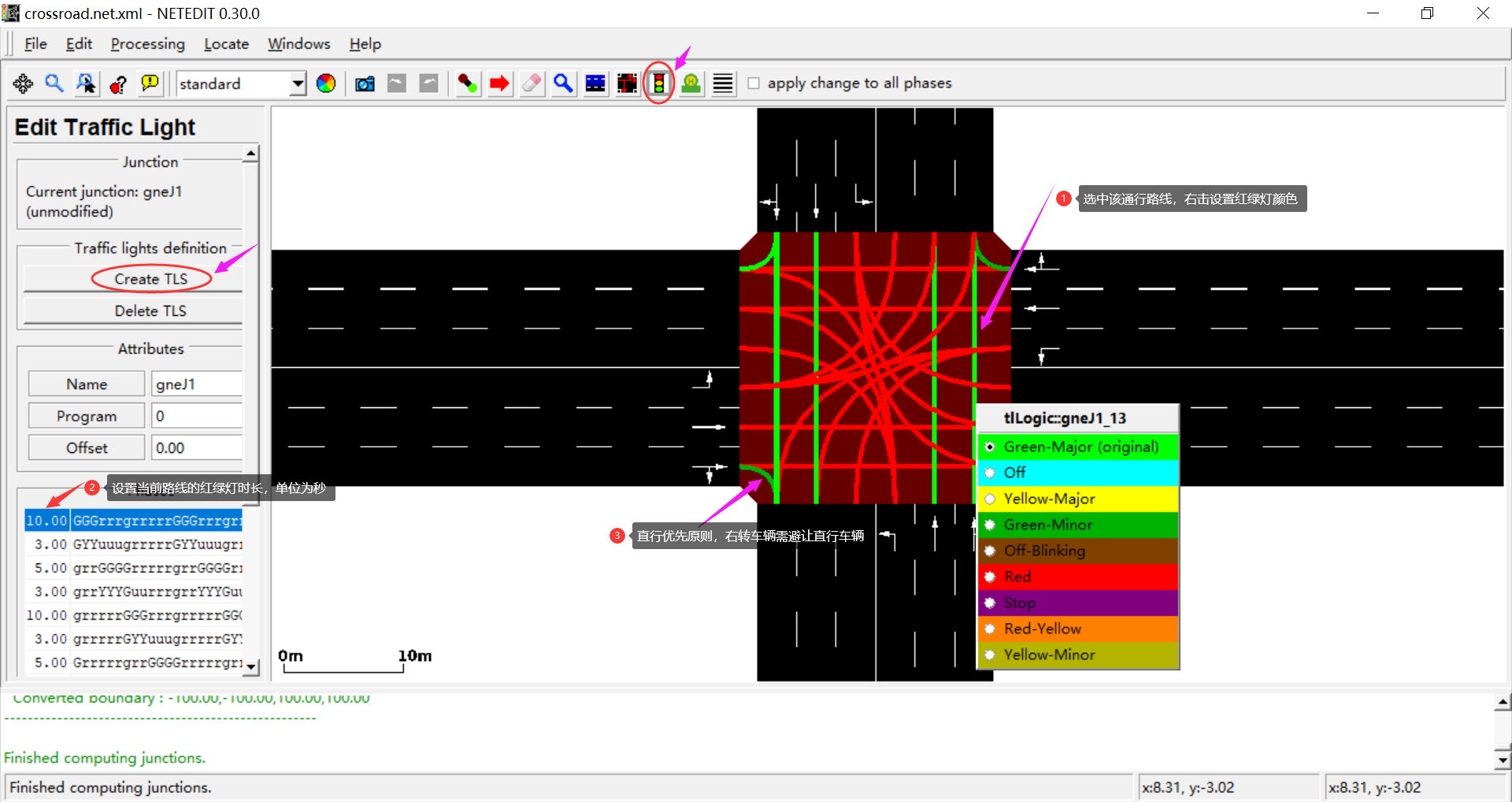Activate the traffic light (TLS) edit mode
Viewport: 1512px width, 802px height.
tap(658, 83)
